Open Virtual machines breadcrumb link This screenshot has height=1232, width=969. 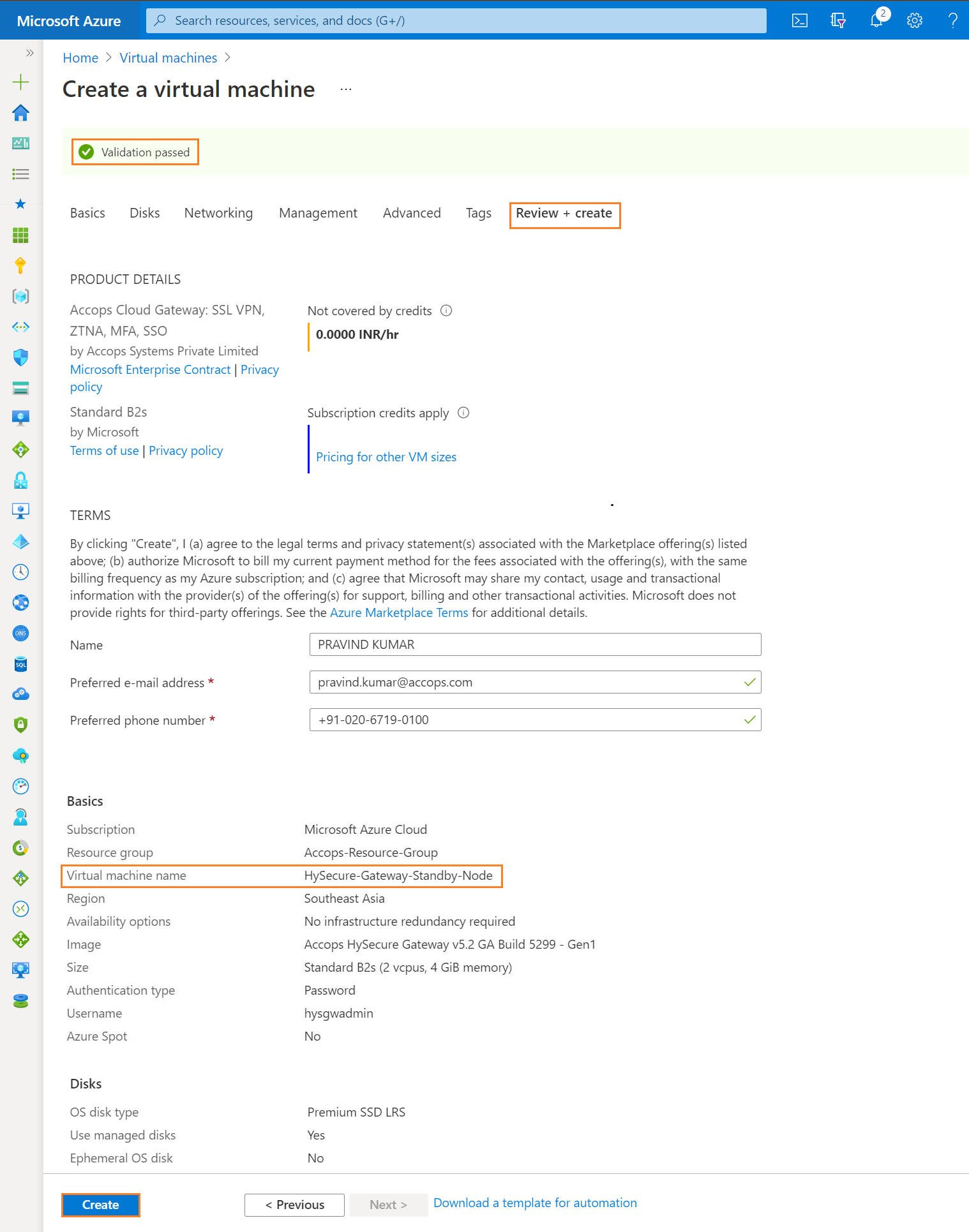pos(169,58)
